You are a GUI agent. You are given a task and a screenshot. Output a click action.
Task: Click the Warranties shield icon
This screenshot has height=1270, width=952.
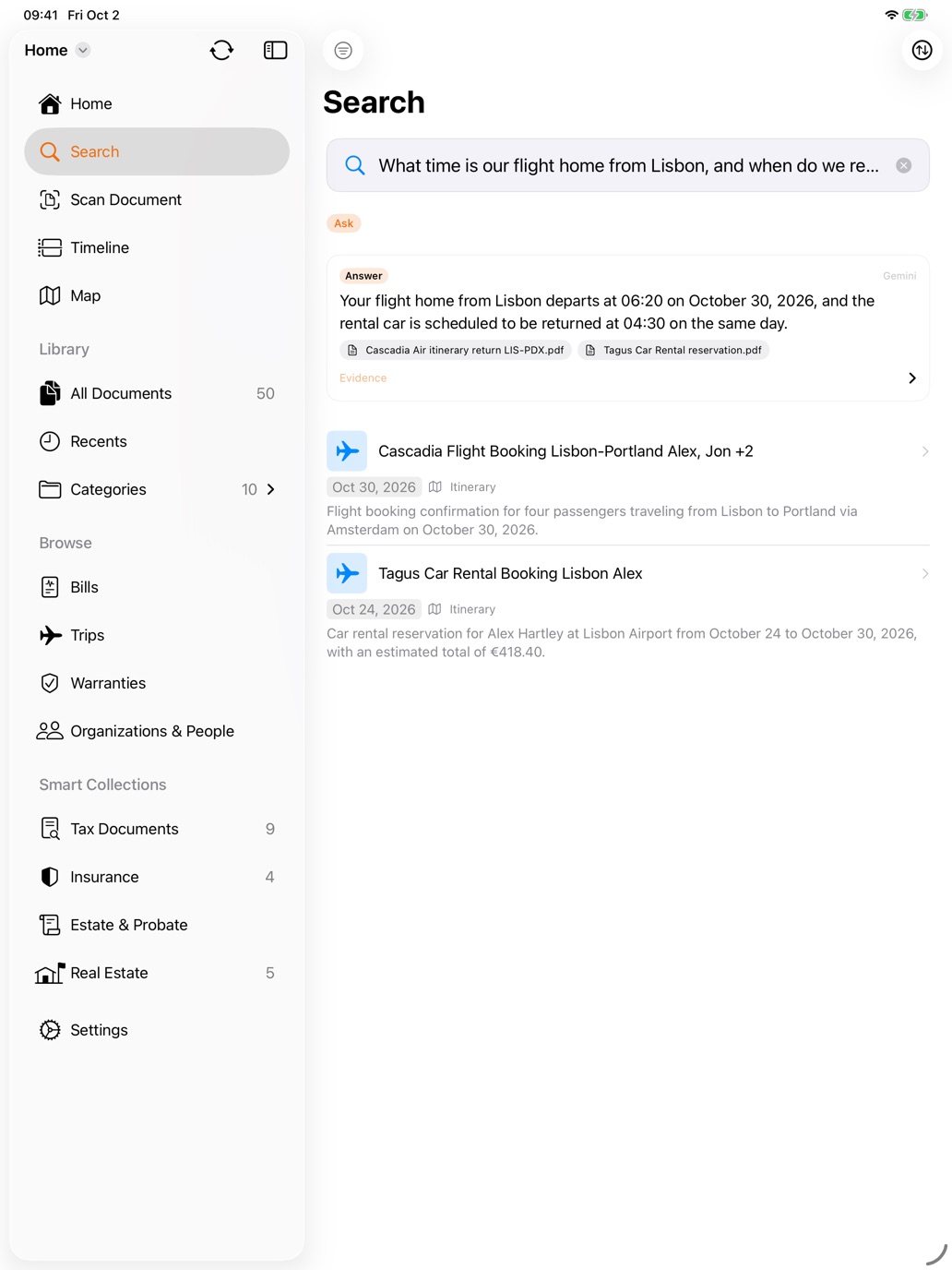pyautogui.click(x=50, y=683)
